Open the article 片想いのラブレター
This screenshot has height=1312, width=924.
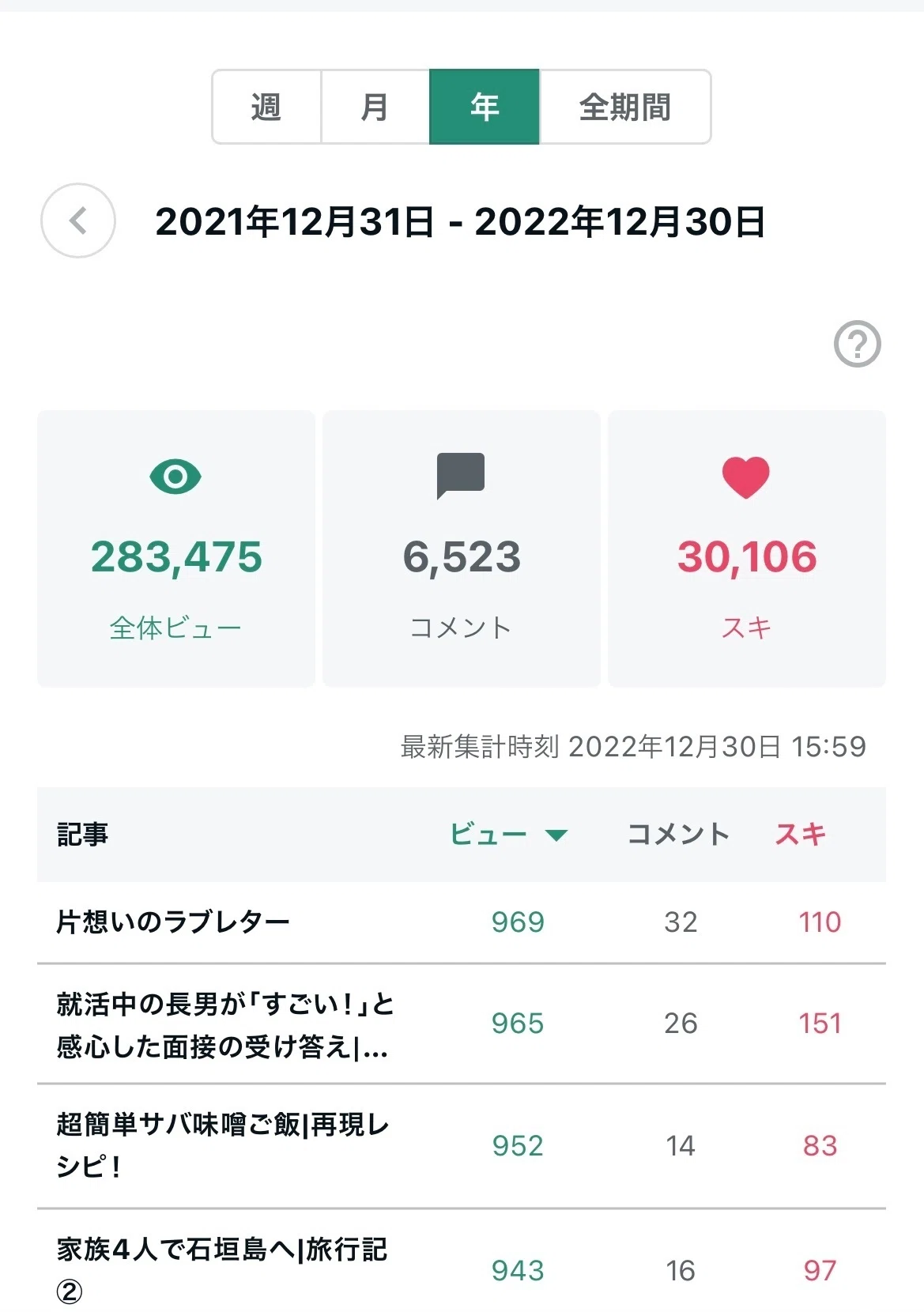tap(173, 922)
